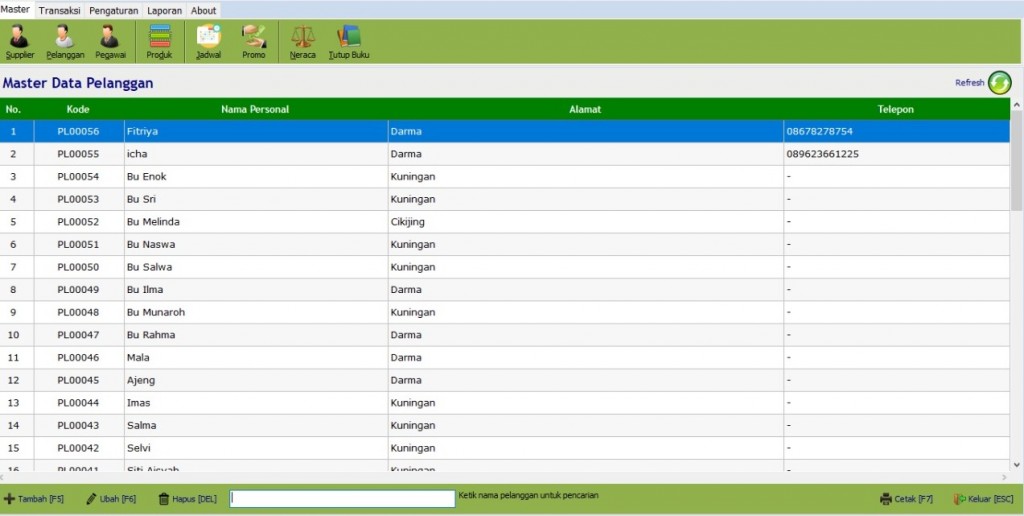Open the Neraca balance scale icon

[x=302, y=42]
